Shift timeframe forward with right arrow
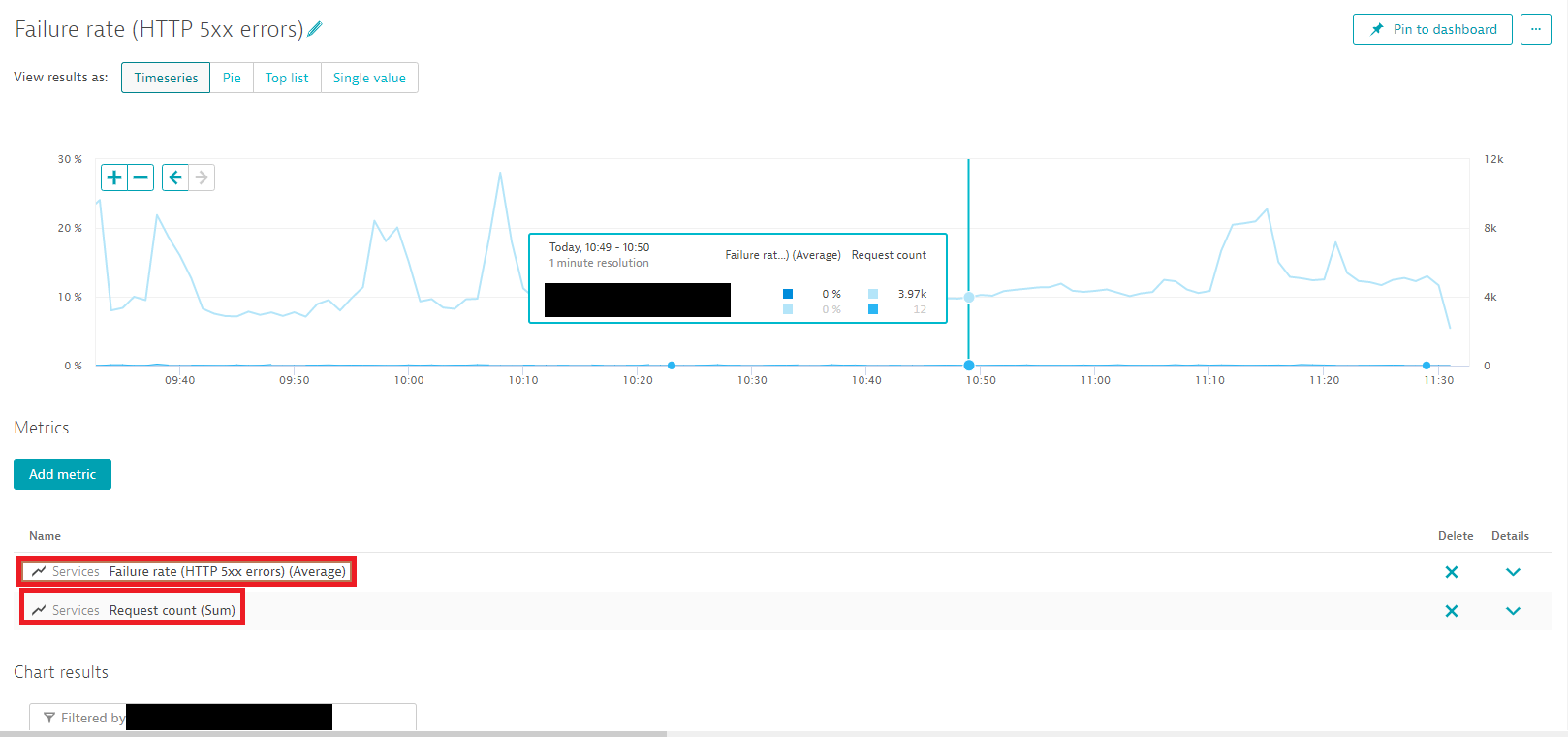 pyautogui.click(x=202, y=177)
